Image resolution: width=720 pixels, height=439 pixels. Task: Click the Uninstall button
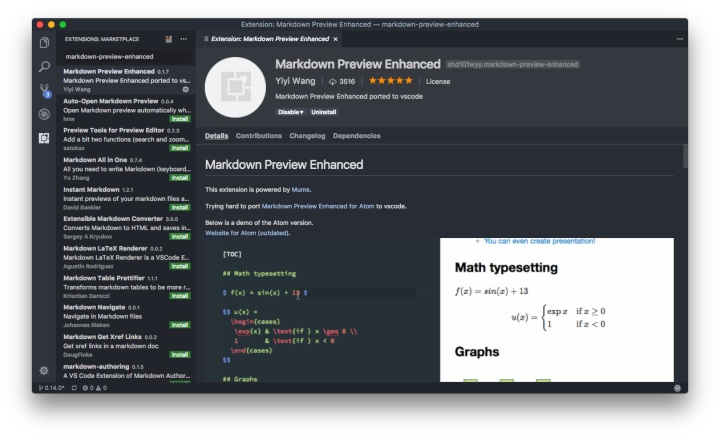[x=323, y=112]
